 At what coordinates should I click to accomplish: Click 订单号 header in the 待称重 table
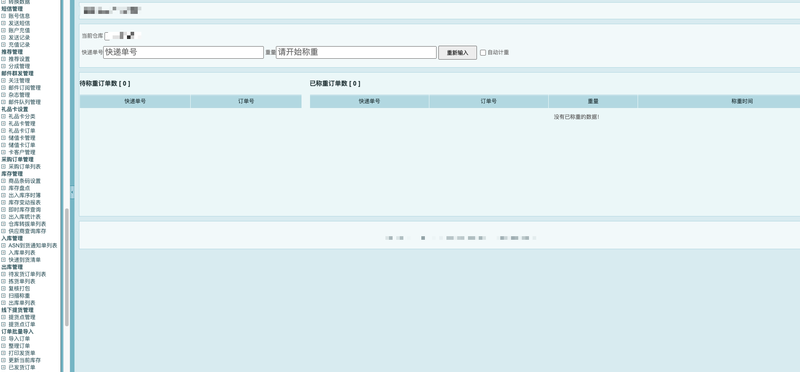pos(246,102)
